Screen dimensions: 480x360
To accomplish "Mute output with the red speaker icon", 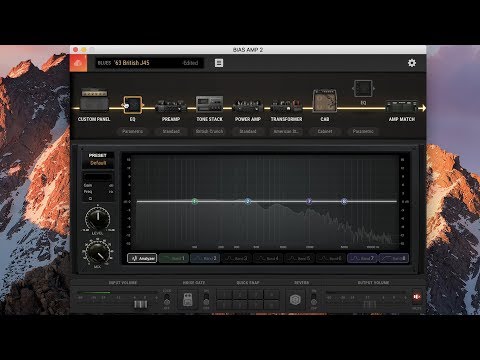I will click(x=417, y=297).
